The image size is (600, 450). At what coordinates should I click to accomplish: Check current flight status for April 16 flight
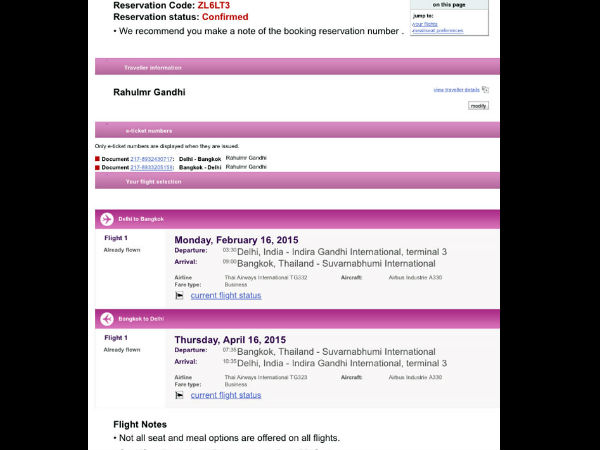coord(226,395)
